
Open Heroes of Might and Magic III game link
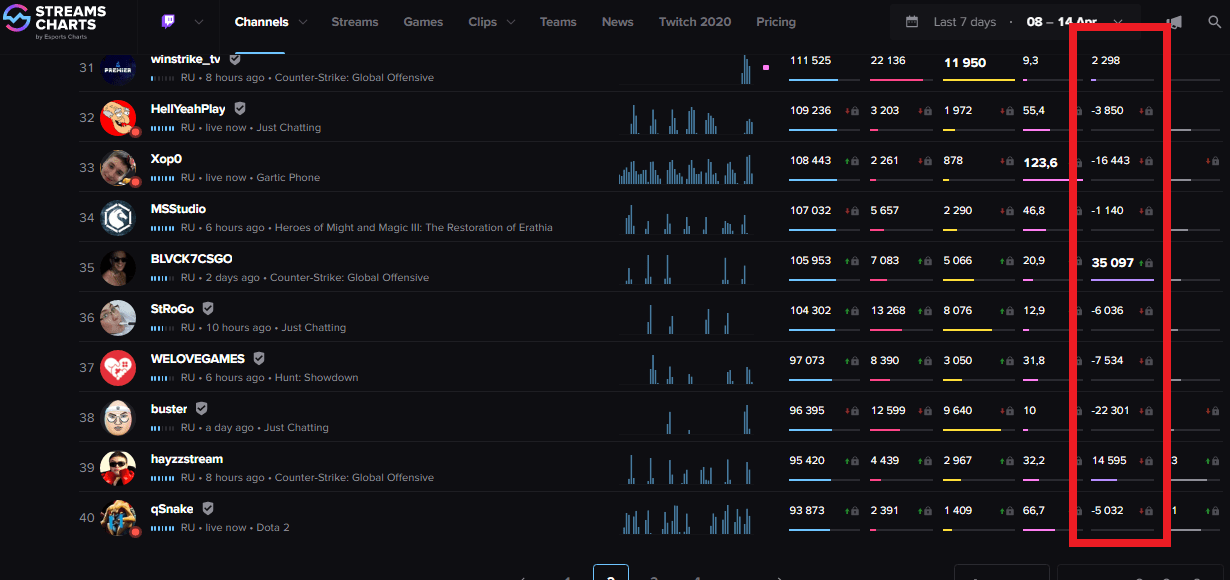[414, 228]
